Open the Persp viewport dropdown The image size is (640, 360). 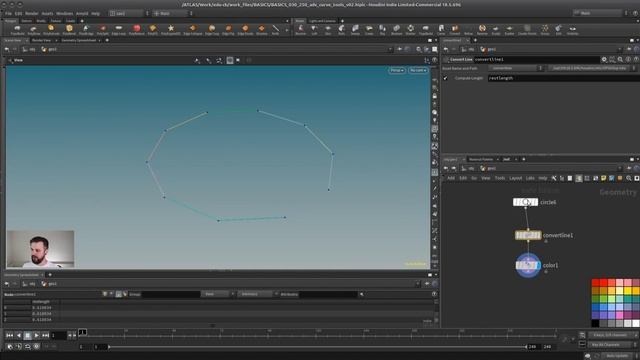396,71
